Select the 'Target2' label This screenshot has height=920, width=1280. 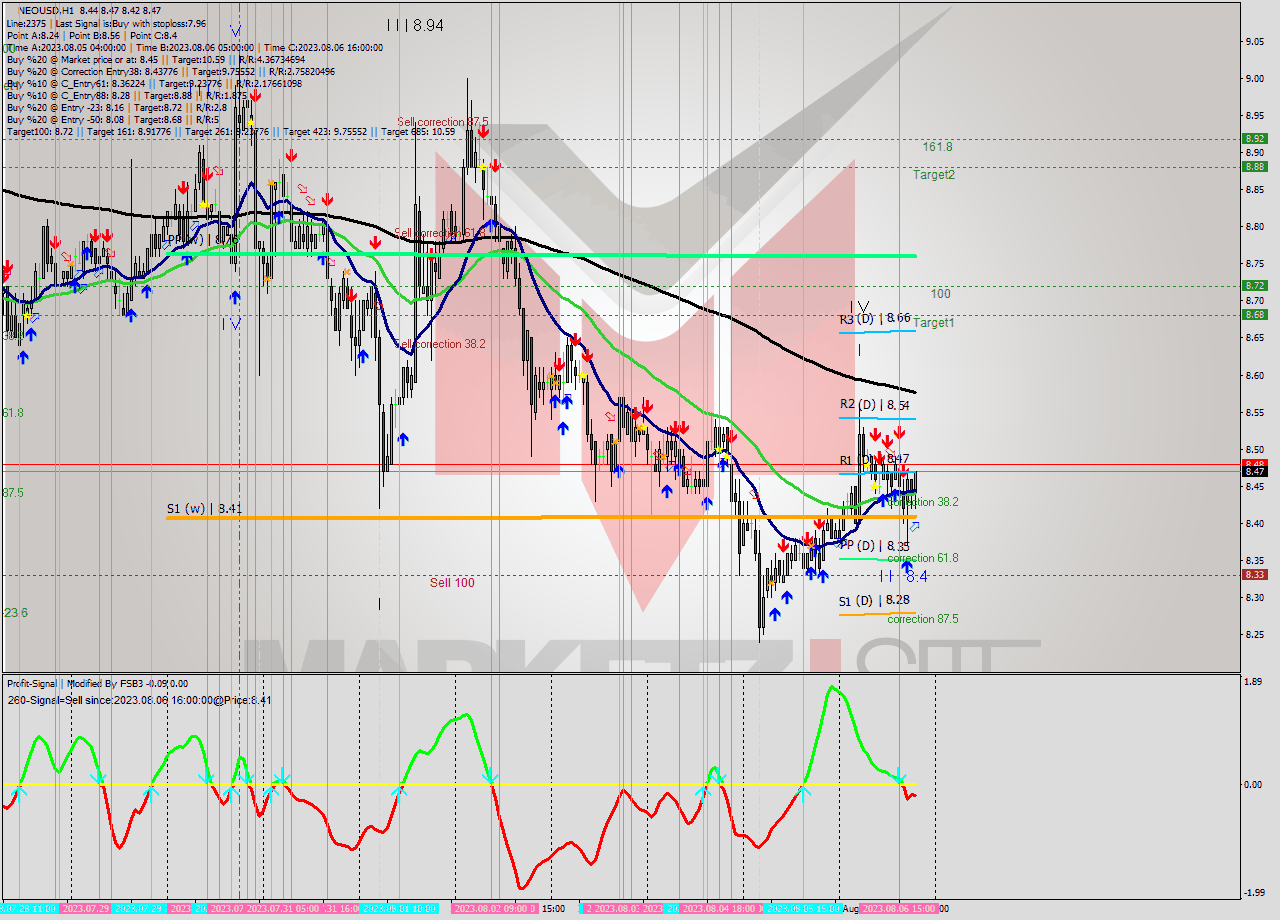[x=934, y=174]
